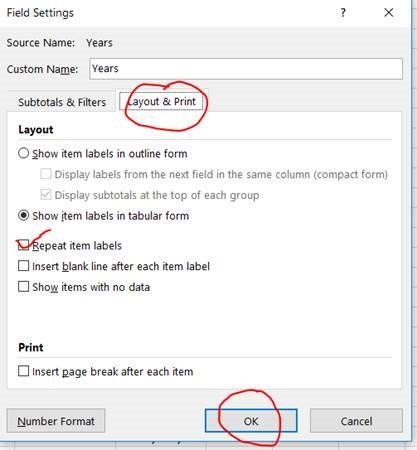The width and height of the screenshot is (417, 450).
Task: Toggle Display subtotals at top of each group
Action: 46,195
